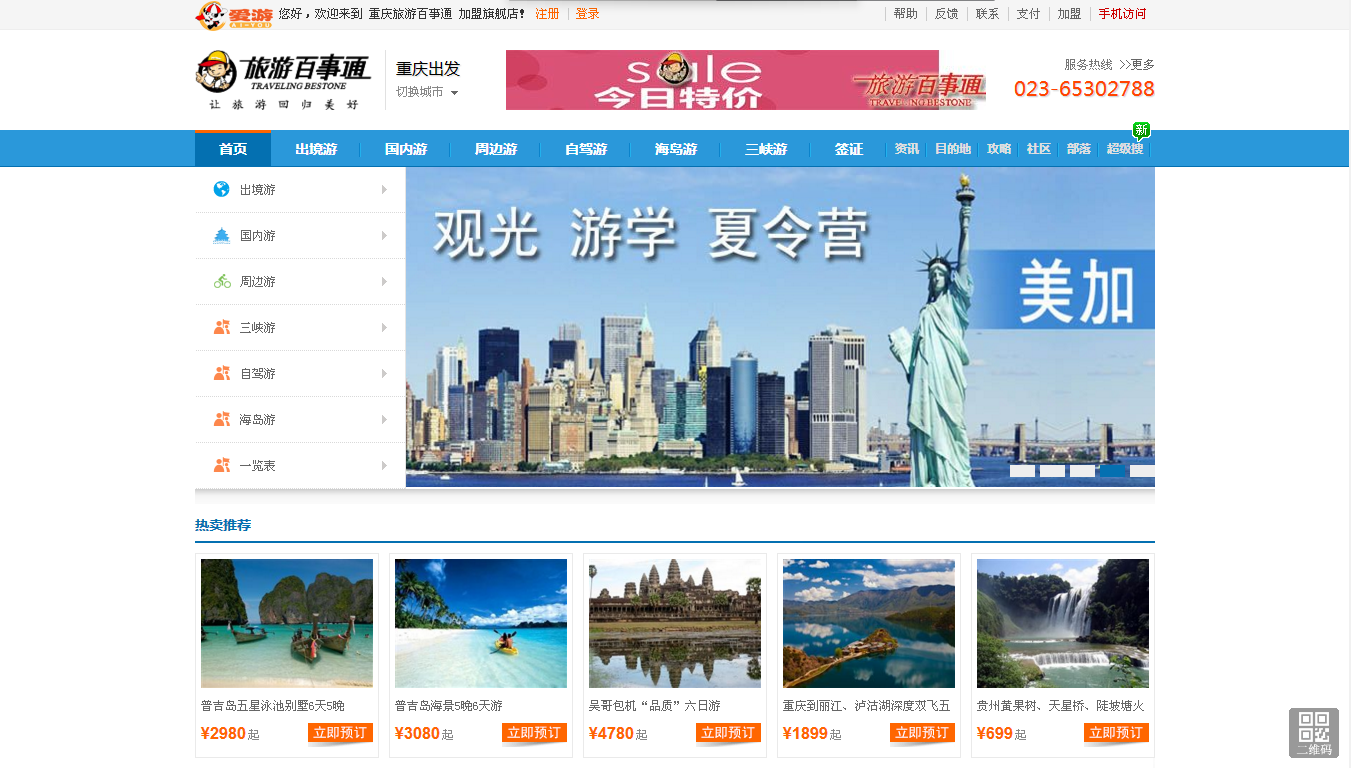This screenshot has width=1351, height=768.
Task: Book 普吉岛五星泳池别墅 with 立即预订
Action: click(x=340, y=733)
